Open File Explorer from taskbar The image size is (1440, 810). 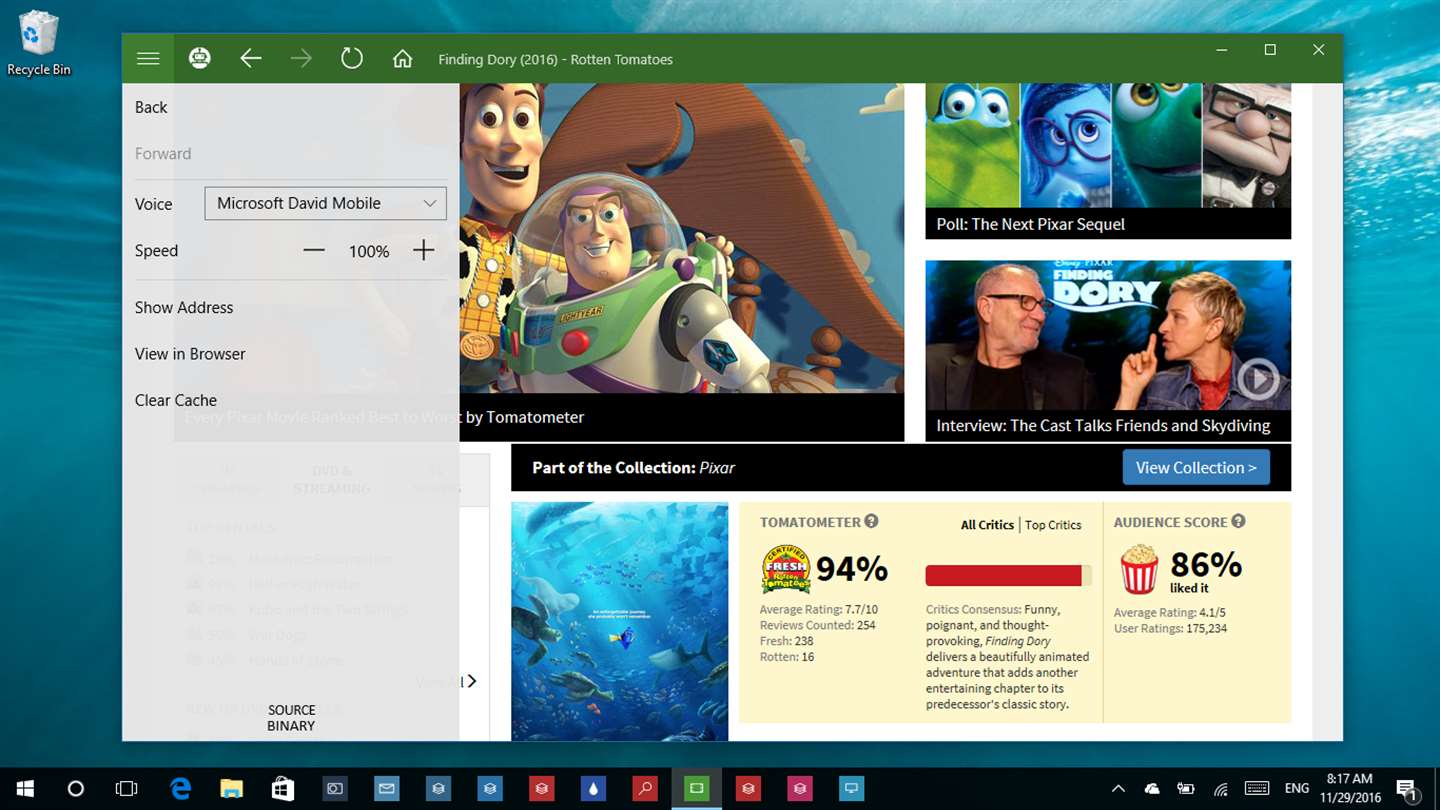(x=231, y=789)
